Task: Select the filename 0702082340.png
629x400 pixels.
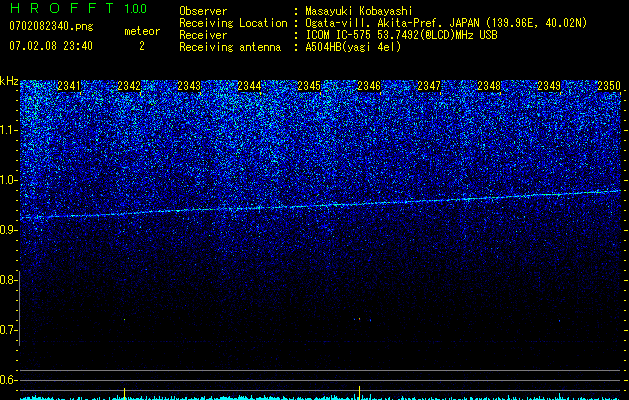Action: (51, 26)
